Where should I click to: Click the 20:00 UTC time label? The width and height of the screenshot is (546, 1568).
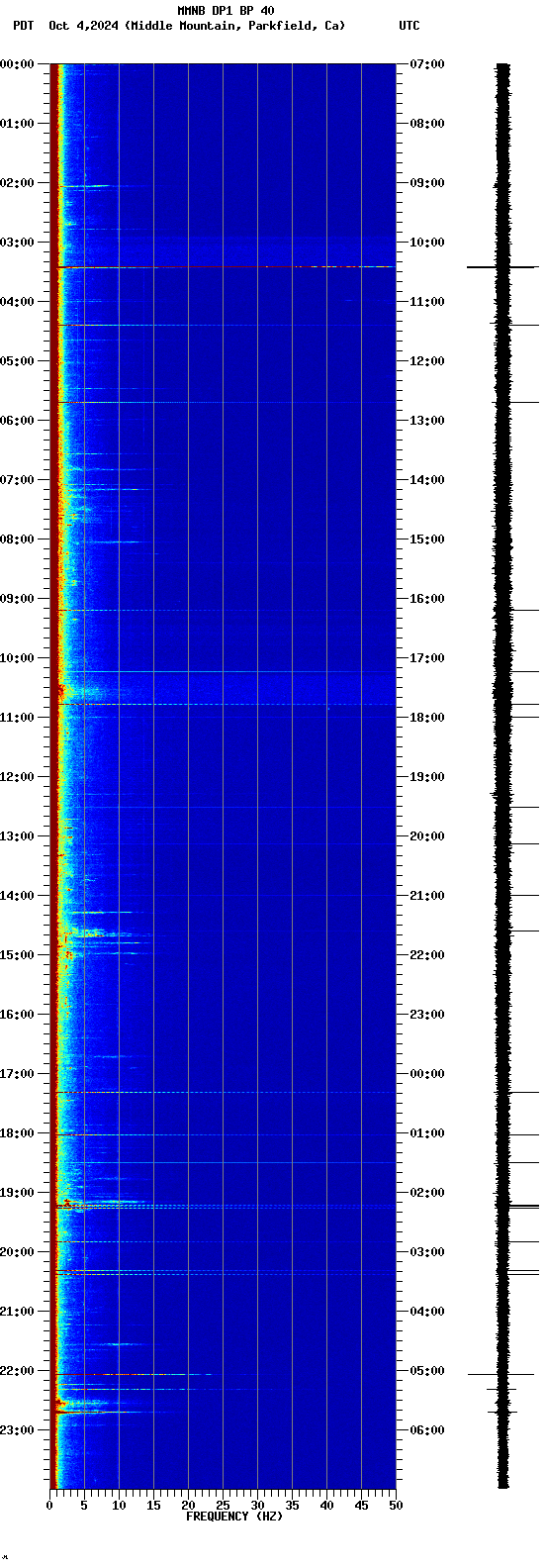[x=427, y=836]
